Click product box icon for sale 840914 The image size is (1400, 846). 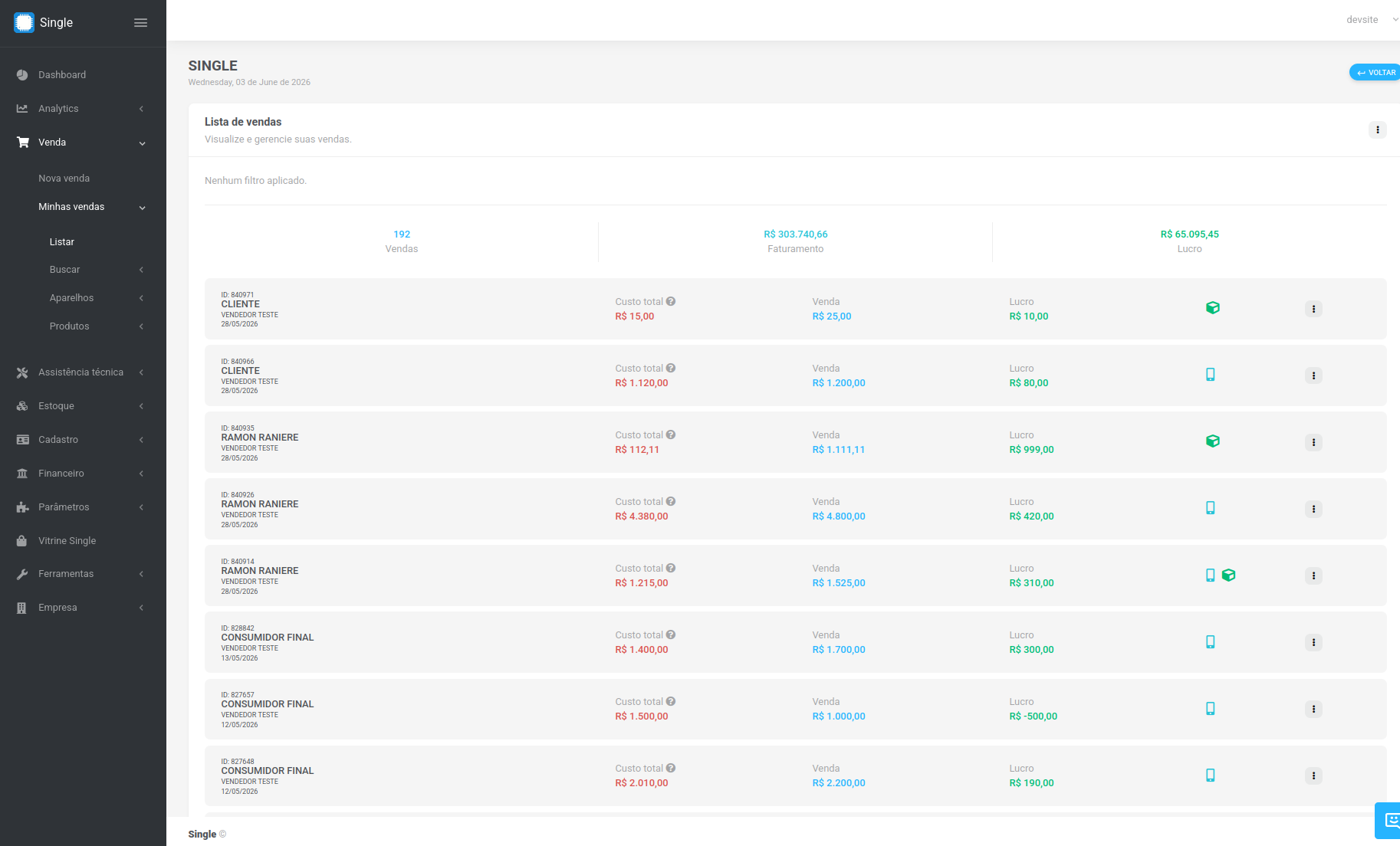(x=1229, y=575)
